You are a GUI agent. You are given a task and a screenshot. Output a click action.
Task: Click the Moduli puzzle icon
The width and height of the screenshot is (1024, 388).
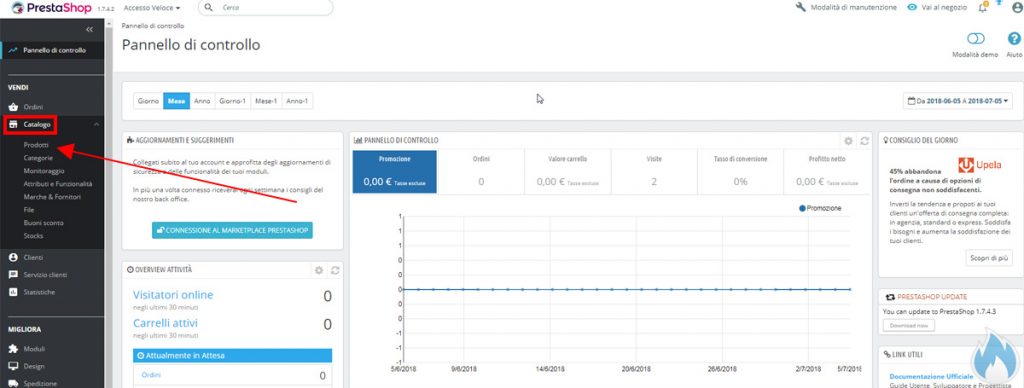pos(13,349)
